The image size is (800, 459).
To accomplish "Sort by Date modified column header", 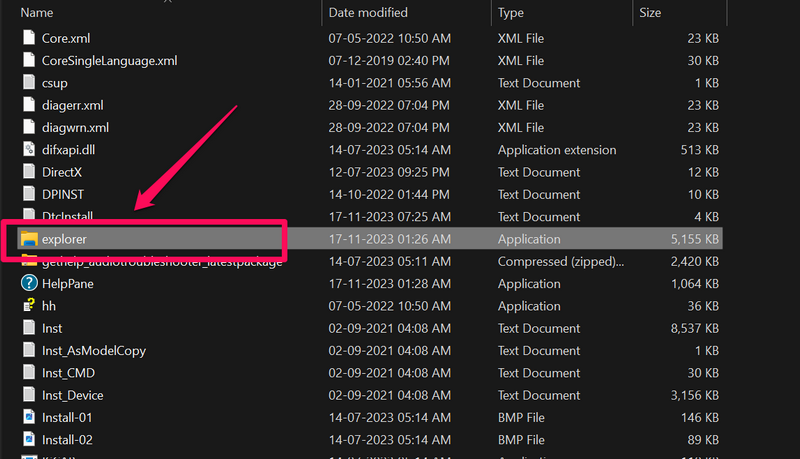I will pos(368,13).
